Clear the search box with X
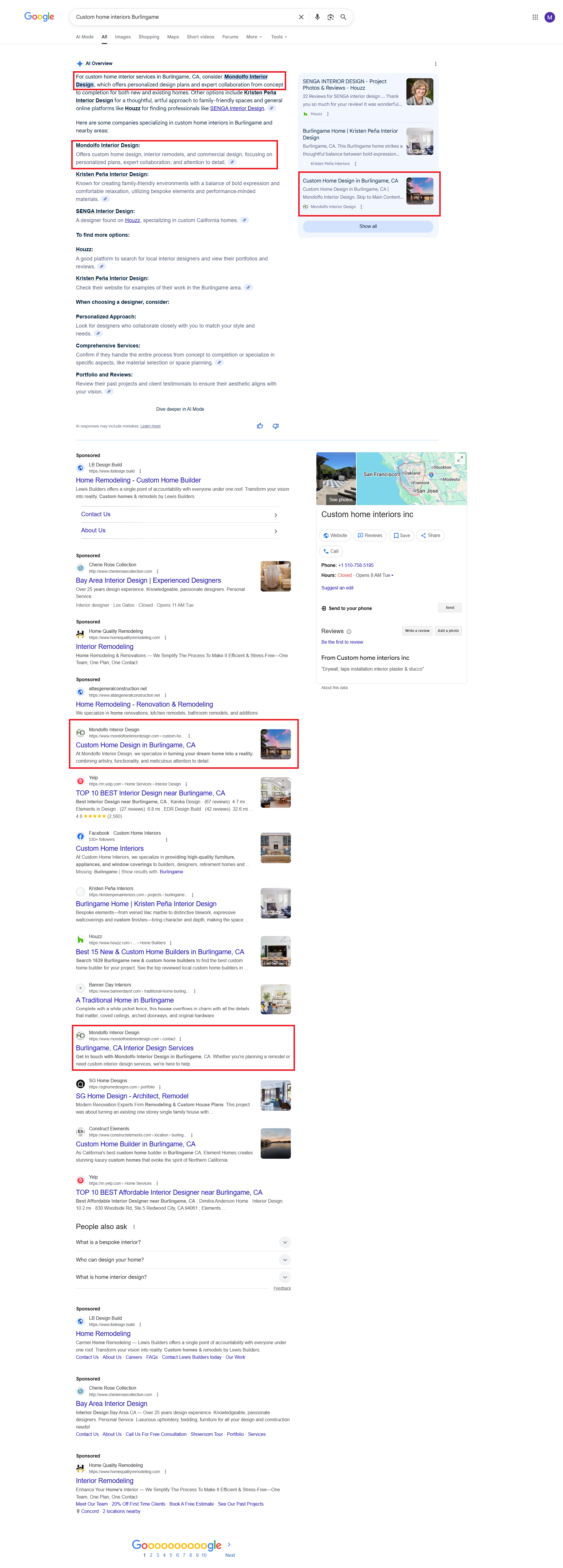 click(x=301, y=17)
